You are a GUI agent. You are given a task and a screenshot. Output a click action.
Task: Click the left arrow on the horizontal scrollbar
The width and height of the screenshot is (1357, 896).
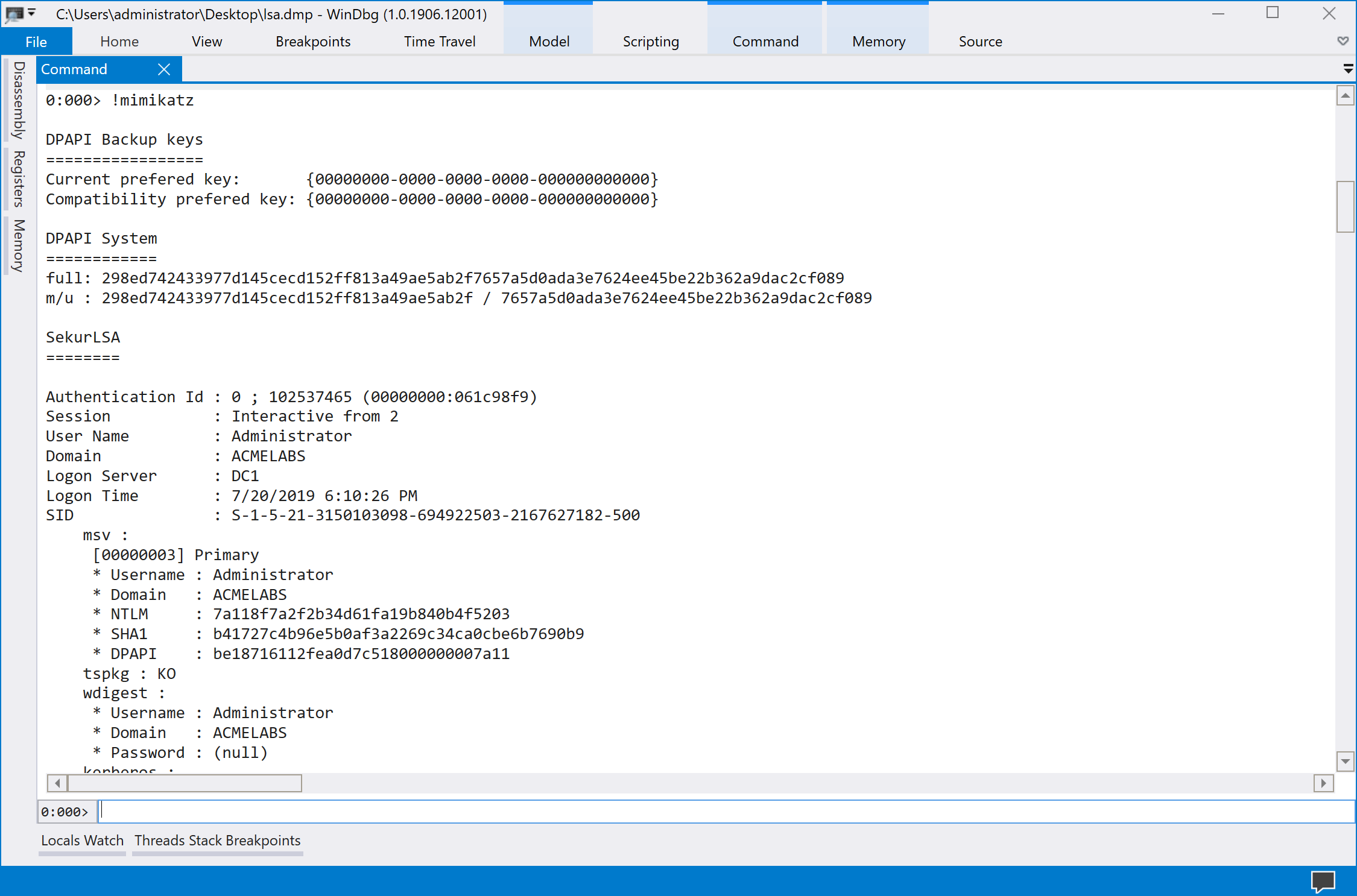coord(57,783)
